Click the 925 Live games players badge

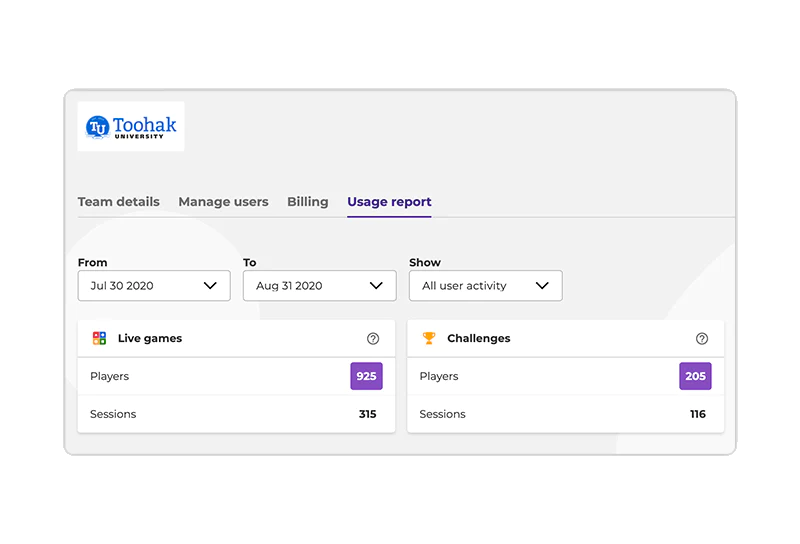(x=366, y=377)
